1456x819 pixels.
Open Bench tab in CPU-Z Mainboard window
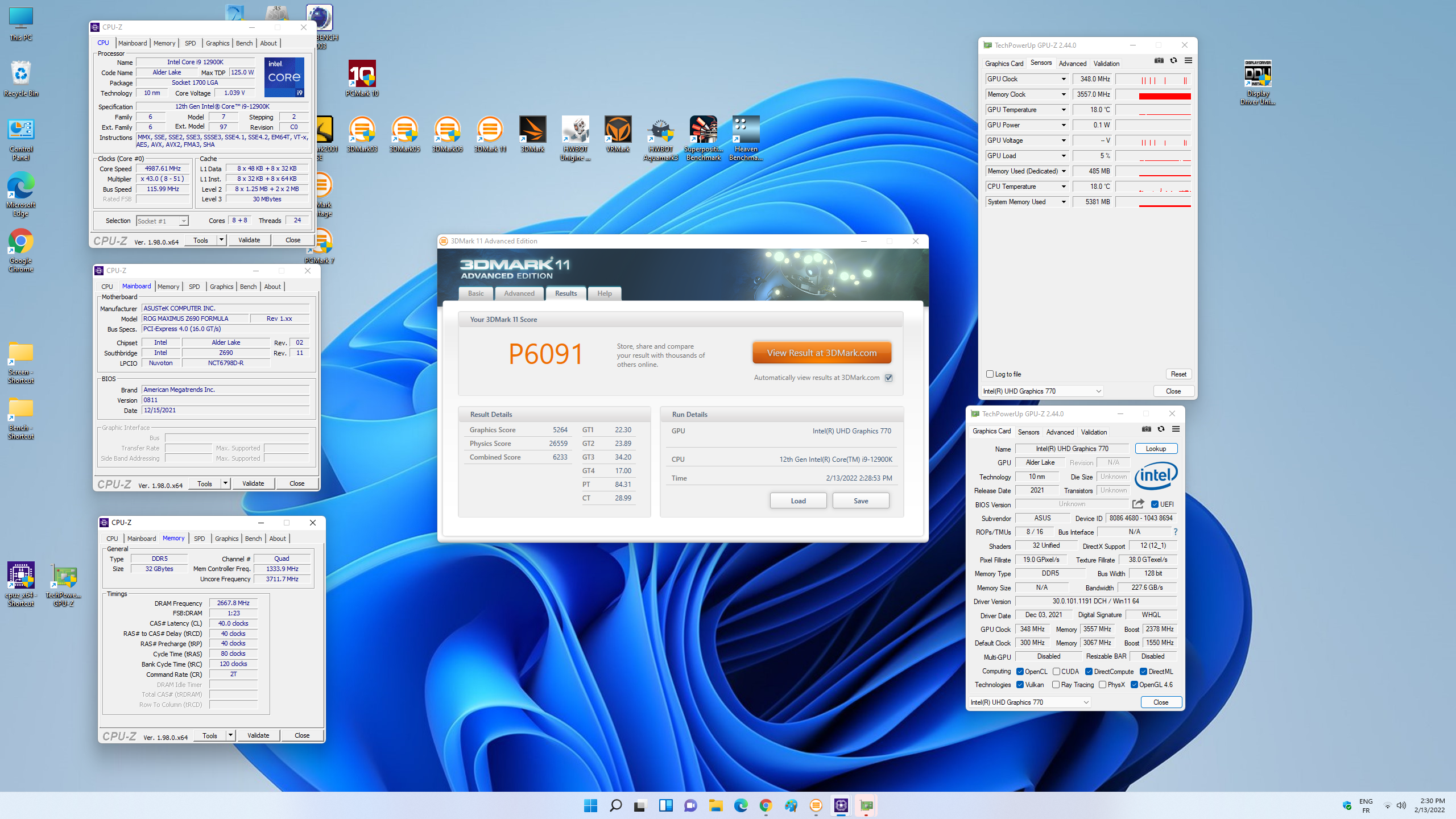pos(248,287)
